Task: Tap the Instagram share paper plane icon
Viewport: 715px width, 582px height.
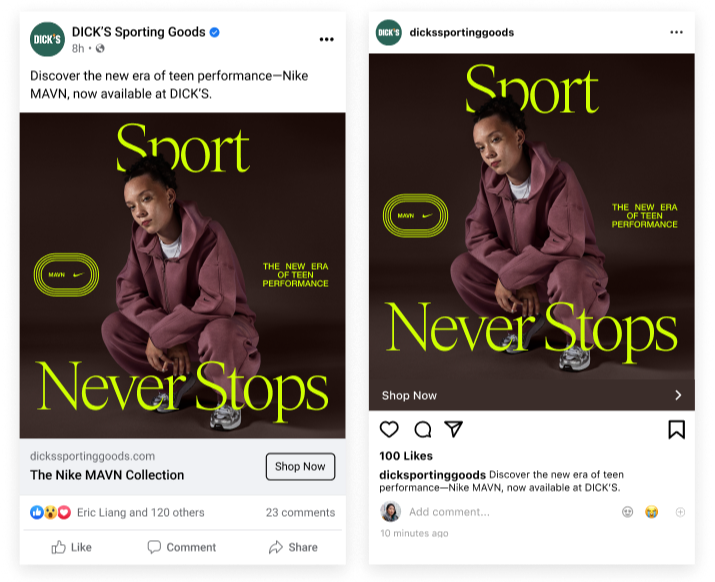Action: pyautogui.click(x=454, y=429)
